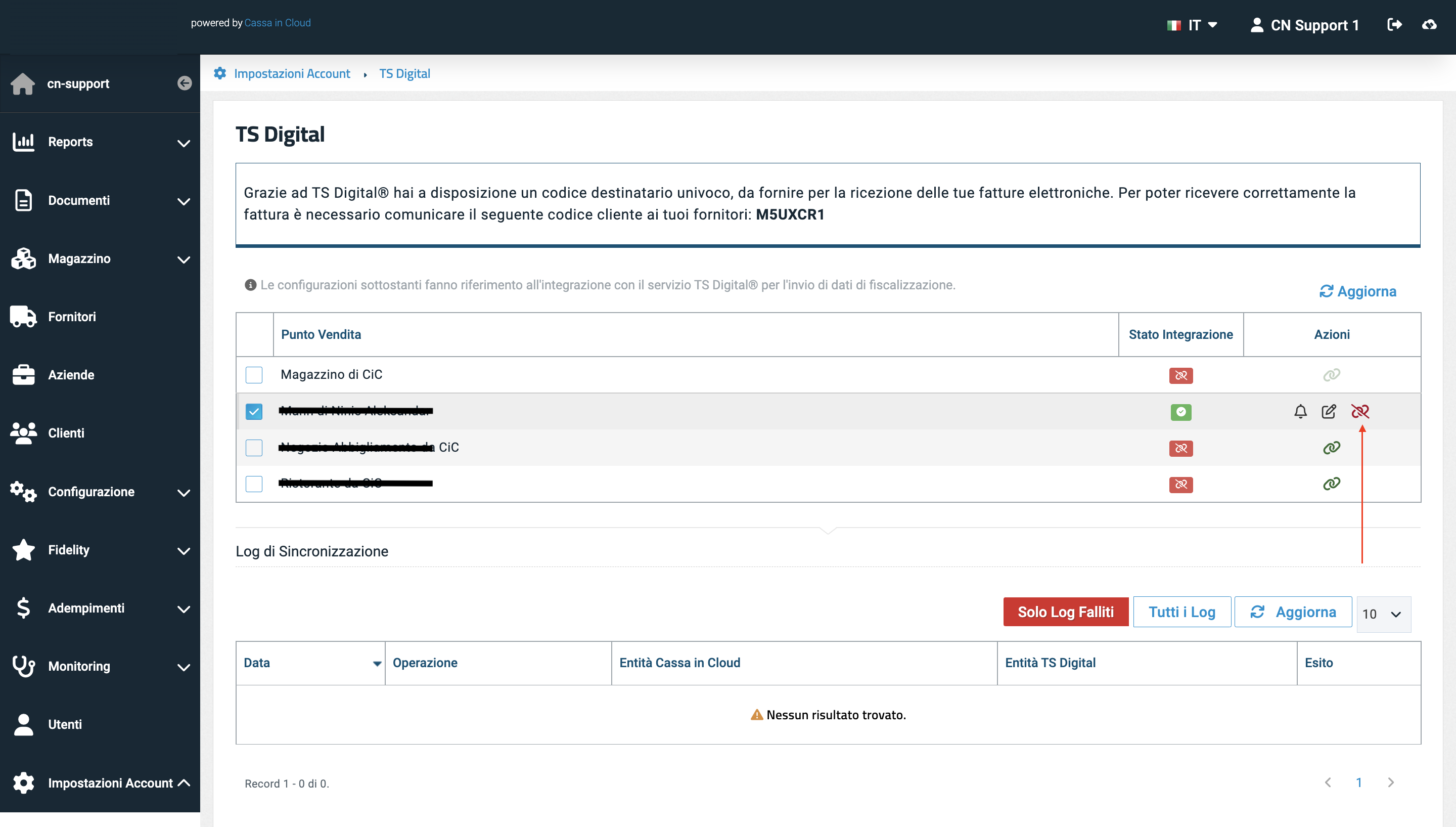Open the page size dropdown showing 10
1456x827 pixels.
1383,614
